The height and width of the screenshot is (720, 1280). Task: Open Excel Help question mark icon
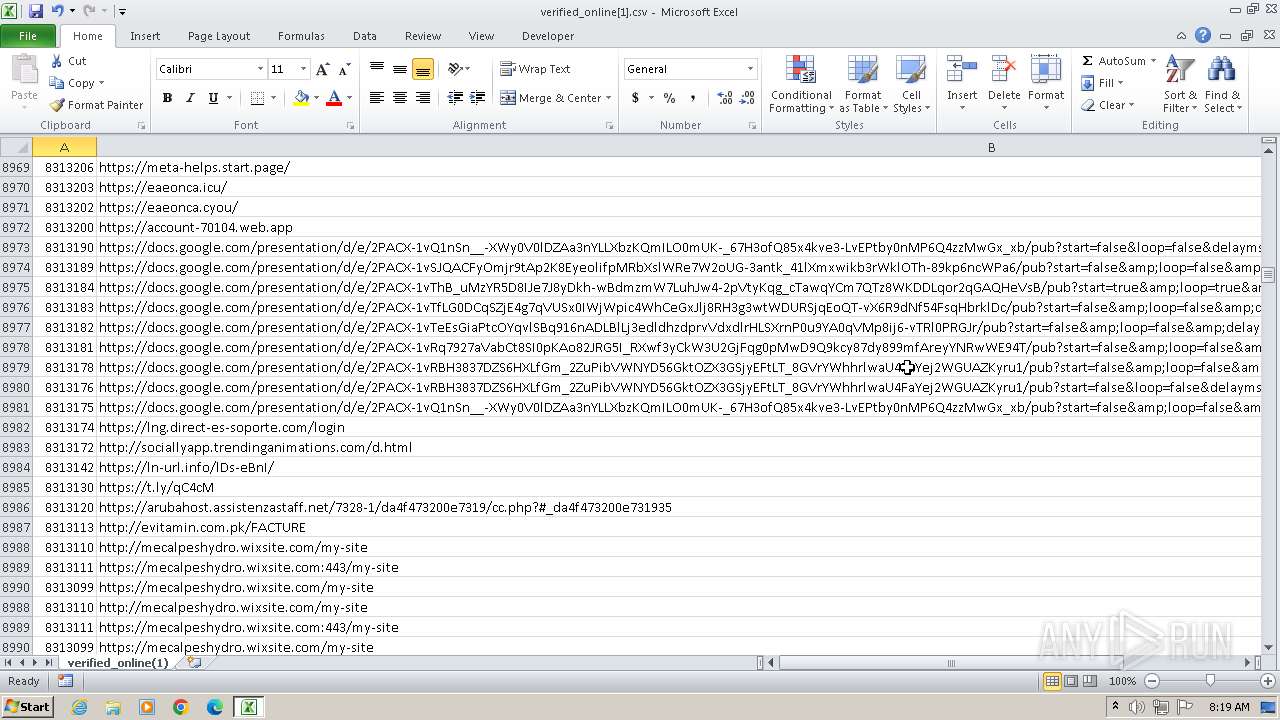click(1203, 35)
